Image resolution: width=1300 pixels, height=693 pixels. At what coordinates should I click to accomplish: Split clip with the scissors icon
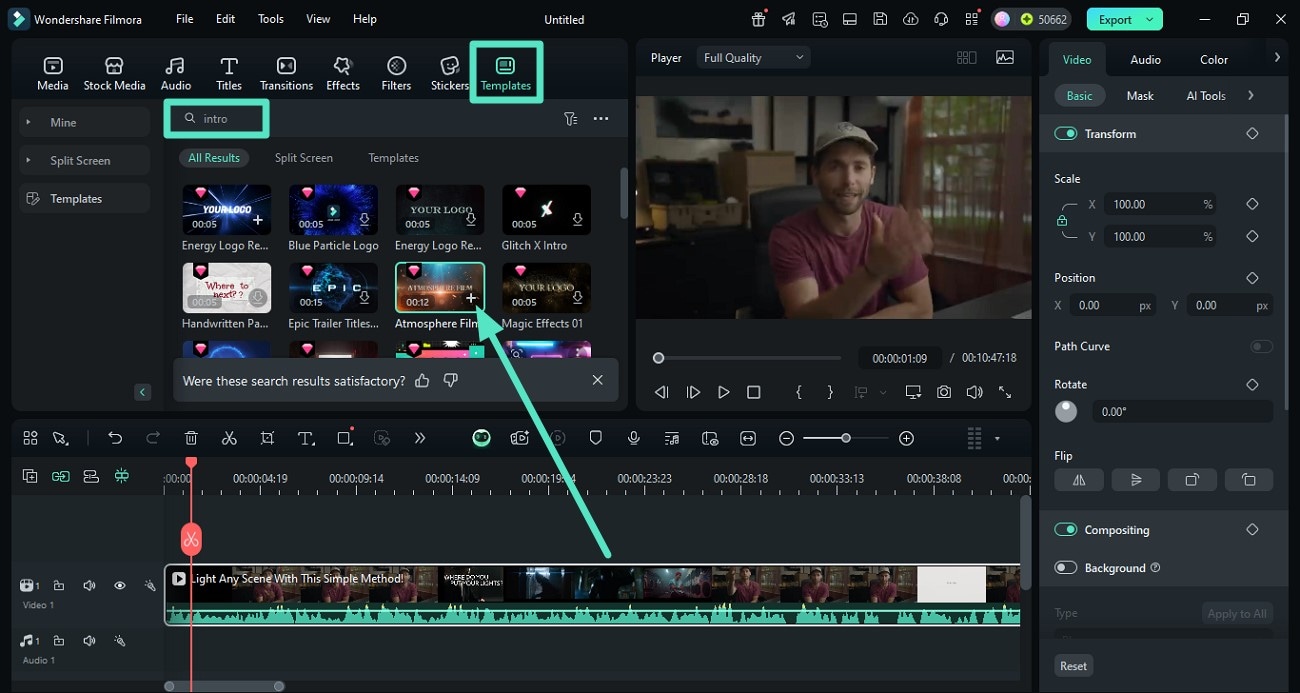229,438
